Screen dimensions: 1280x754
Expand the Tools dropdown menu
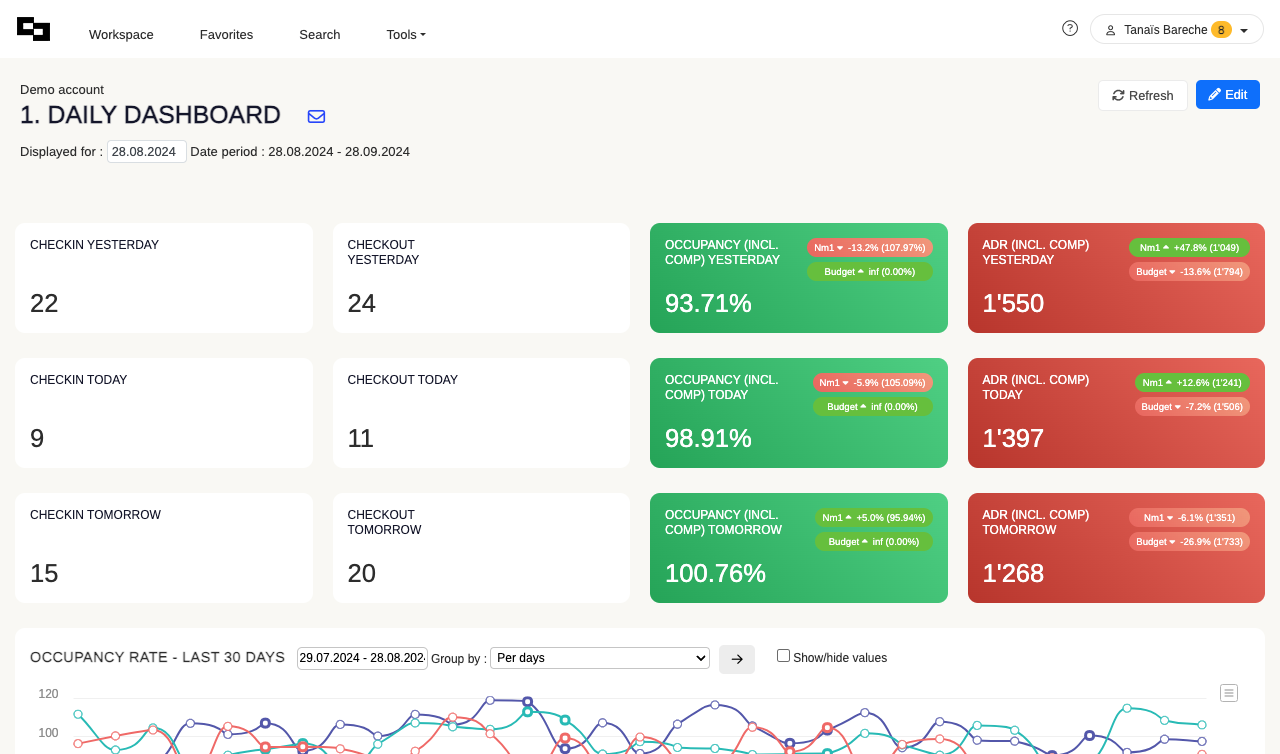click(x=406, y=34)
